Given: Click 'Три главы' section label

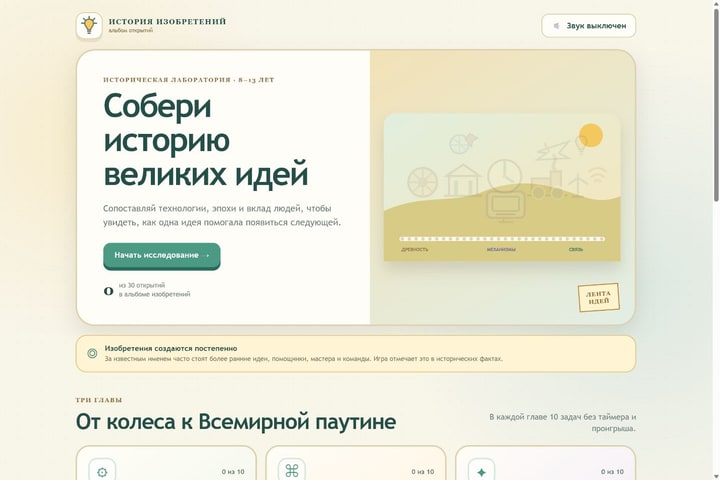Looking at the screenshot, I should (99, 400).
